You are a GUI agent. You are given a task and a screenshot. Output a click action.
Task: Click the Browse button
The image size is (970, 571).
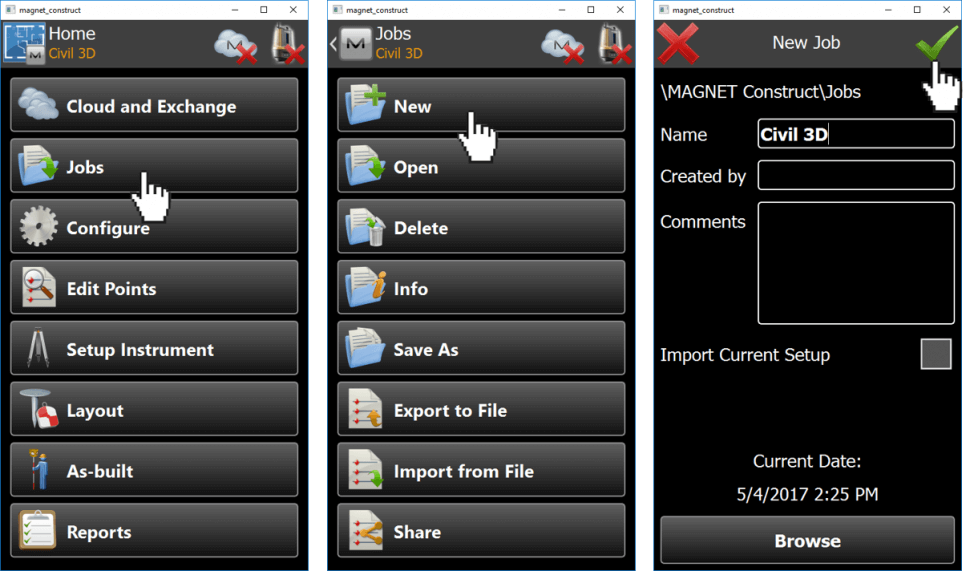(807, 540)
